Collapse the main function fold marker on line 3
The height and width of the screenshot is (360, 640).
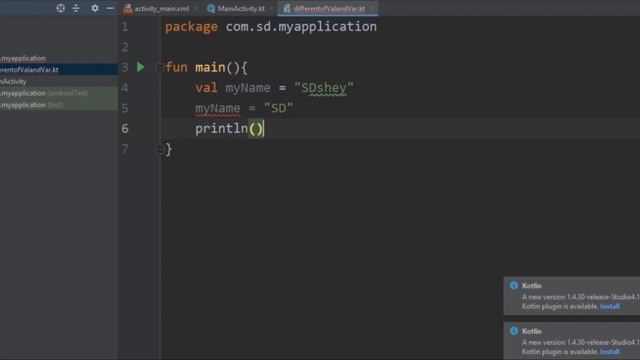[160, 67]
